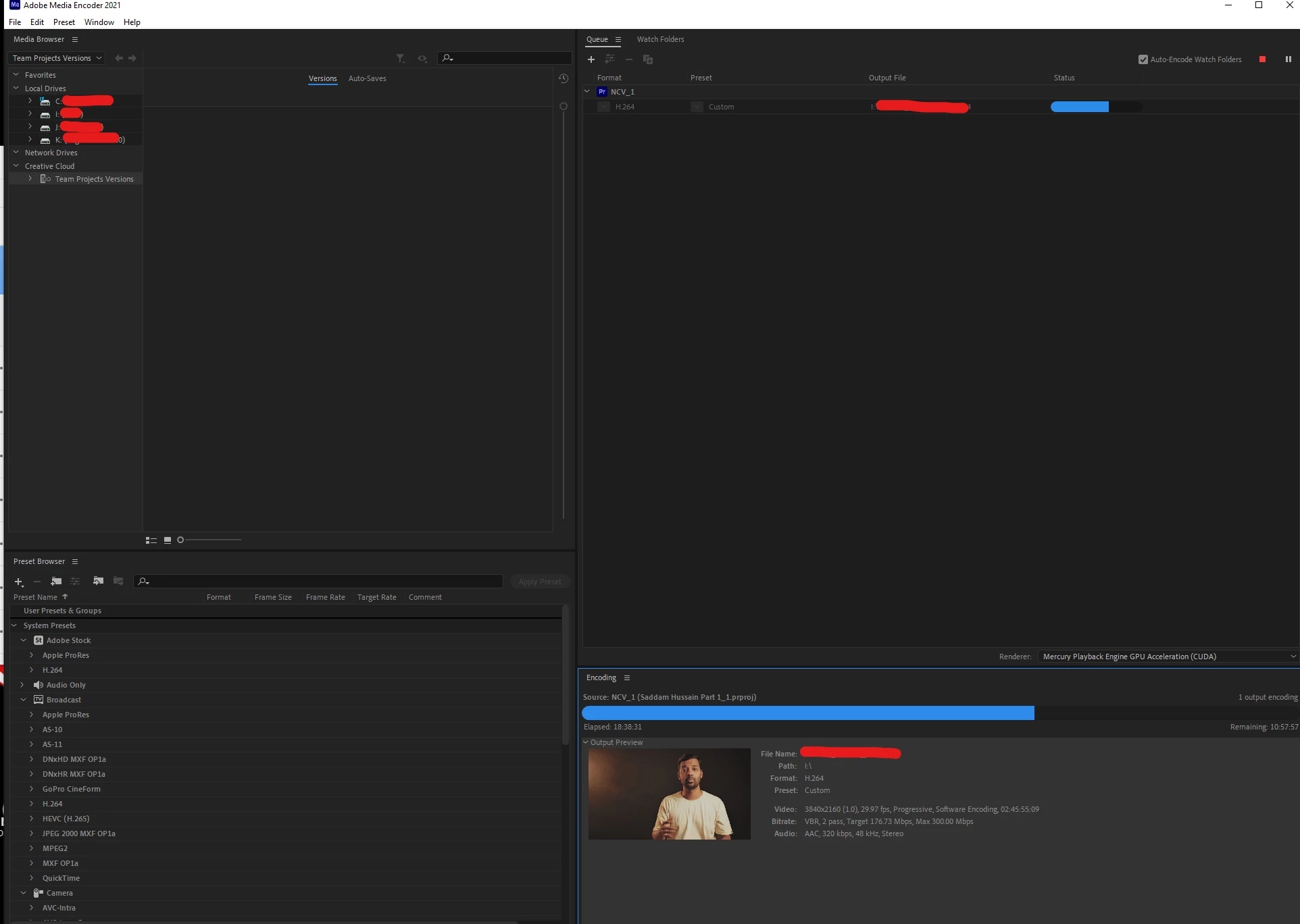Add source to queue with plus icon
The image size is (1300, 924).
[591, 59]
